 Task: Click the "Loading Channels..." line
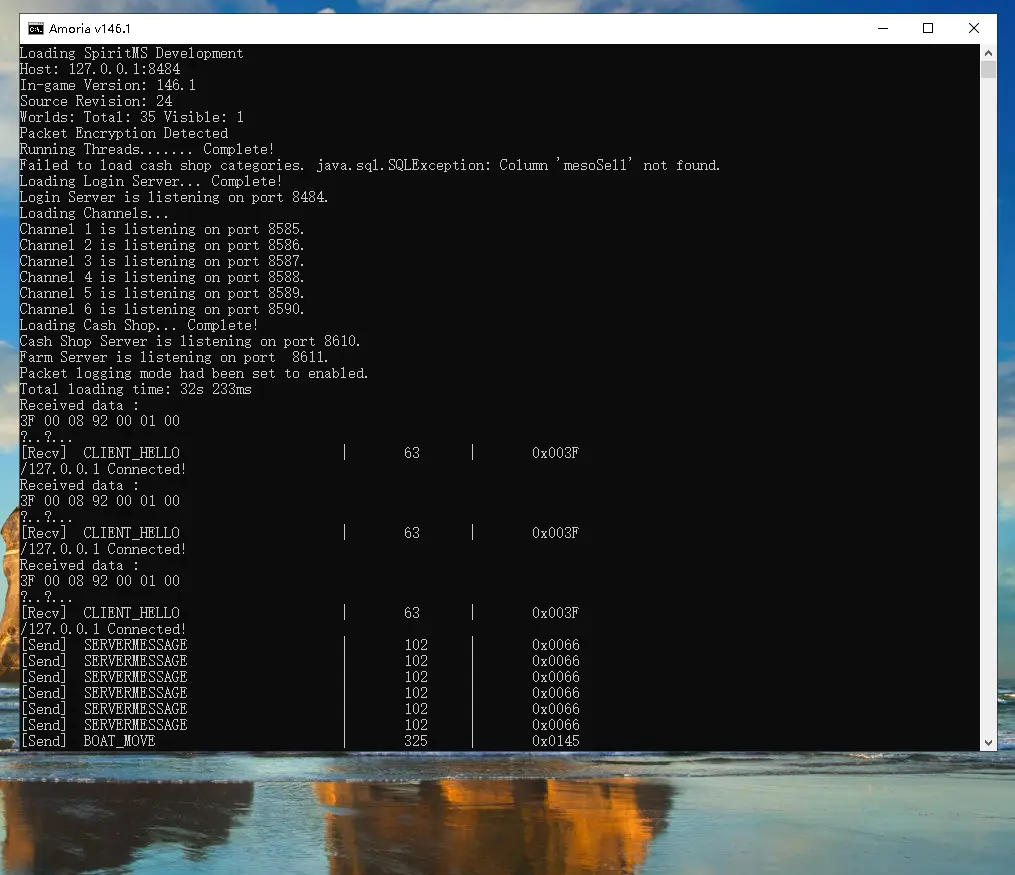[94, 214]
